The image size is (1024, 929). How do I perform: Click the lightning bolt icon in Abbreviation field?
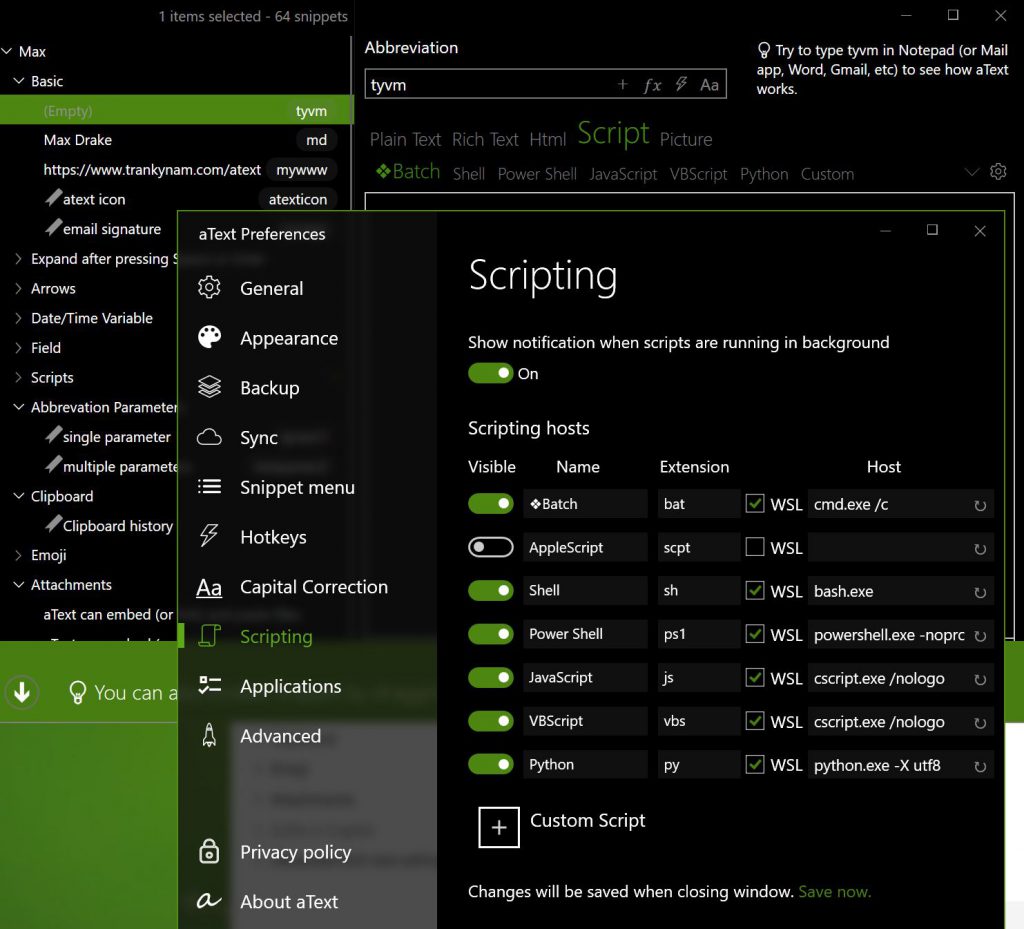pos(681,85)
